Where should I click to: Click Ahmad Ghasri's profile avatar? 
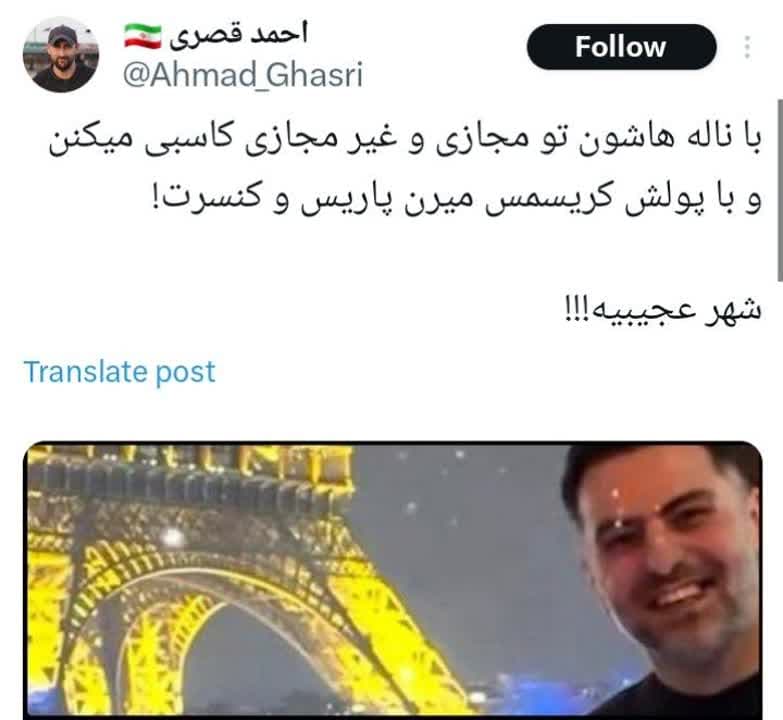61,54
